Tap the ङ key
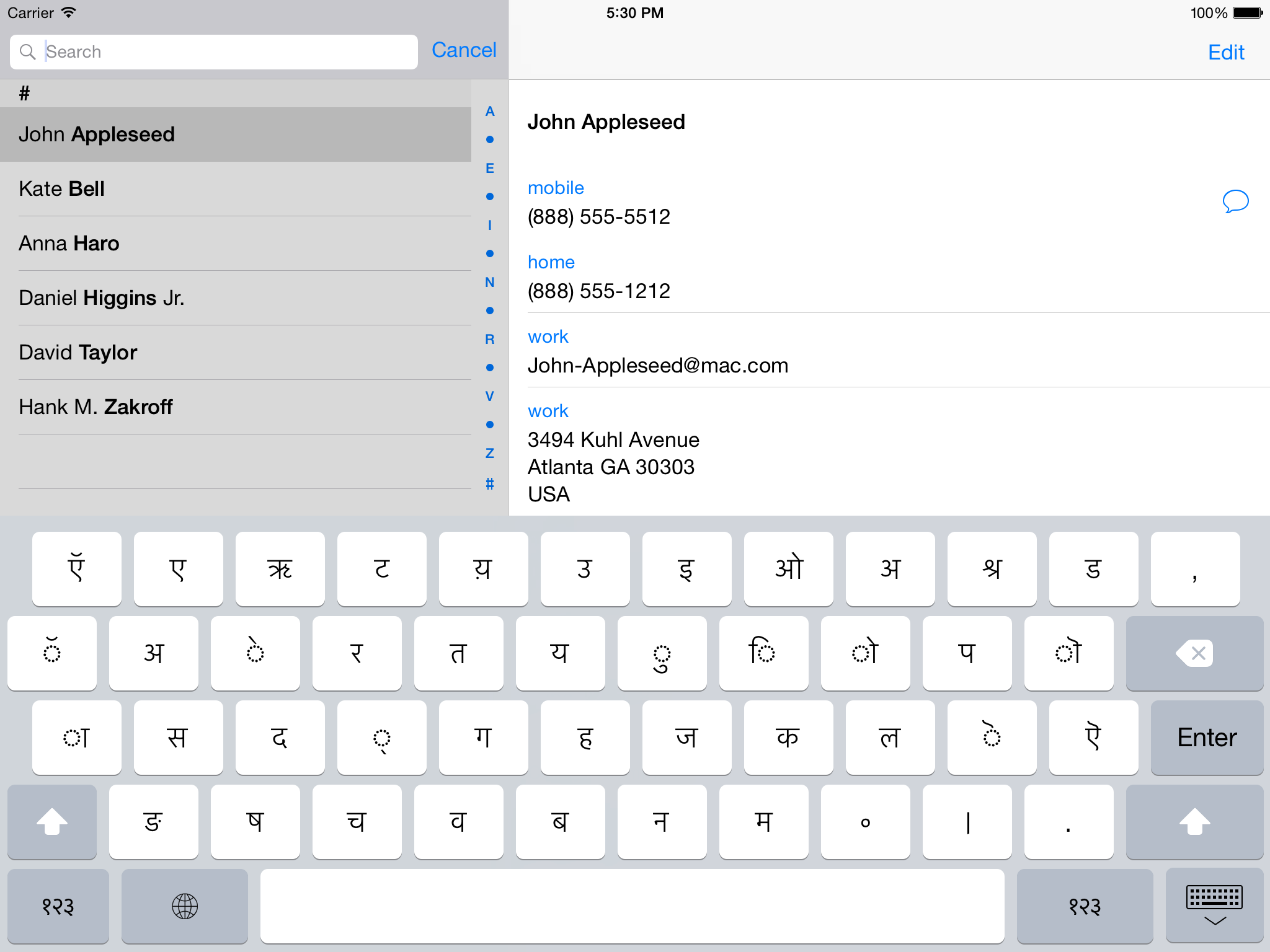 [154, 822]
